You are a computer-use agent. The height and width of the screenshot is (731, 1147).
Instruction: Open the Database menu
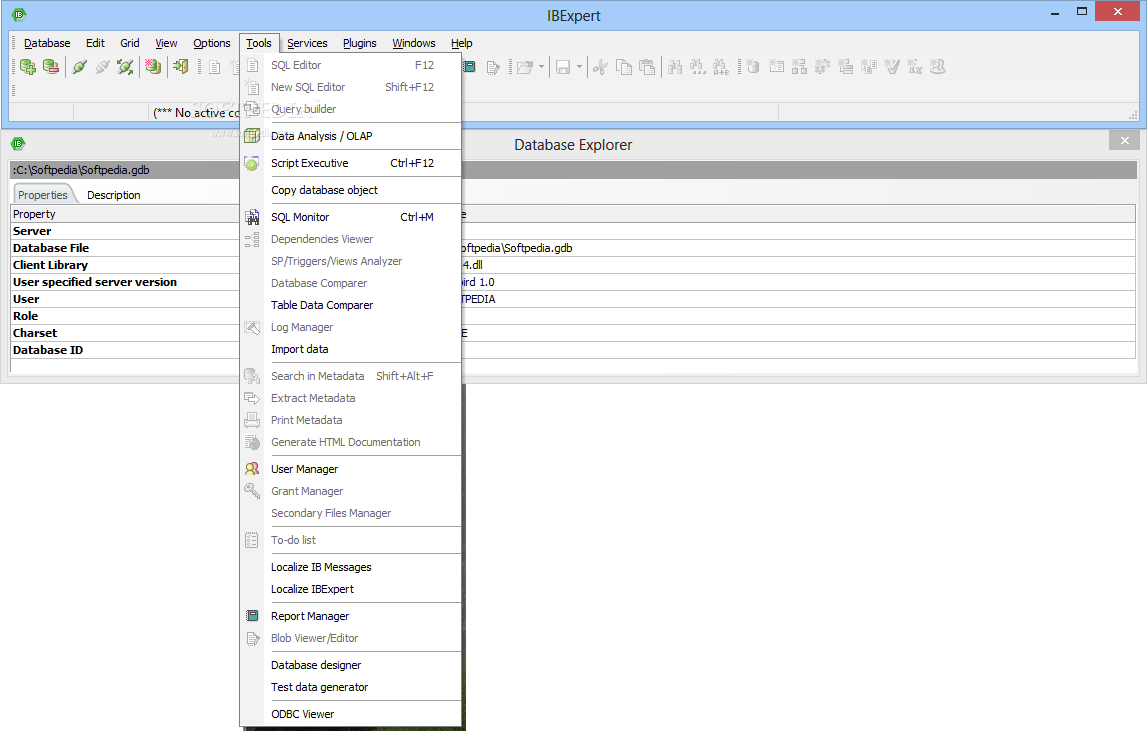(x=47, y=43)
